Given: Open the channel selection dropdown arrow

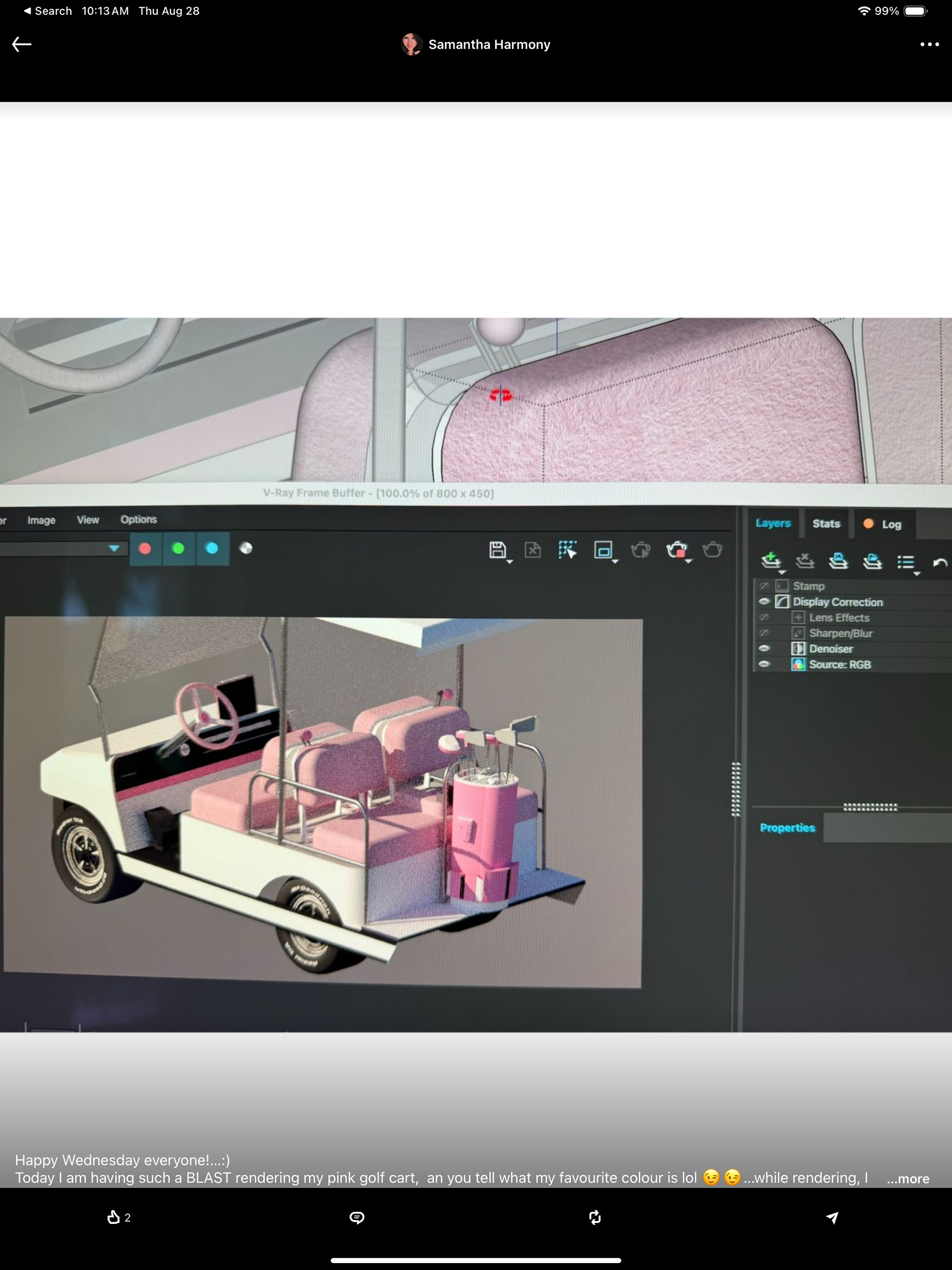Looking at the screenshot, I should point(114,548).
